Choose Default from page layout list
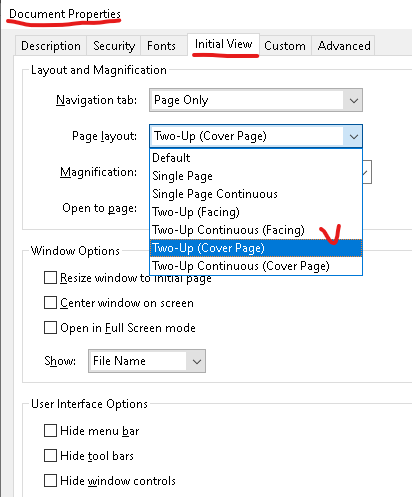This screenshot has height=497, width=412. (256, 158)
